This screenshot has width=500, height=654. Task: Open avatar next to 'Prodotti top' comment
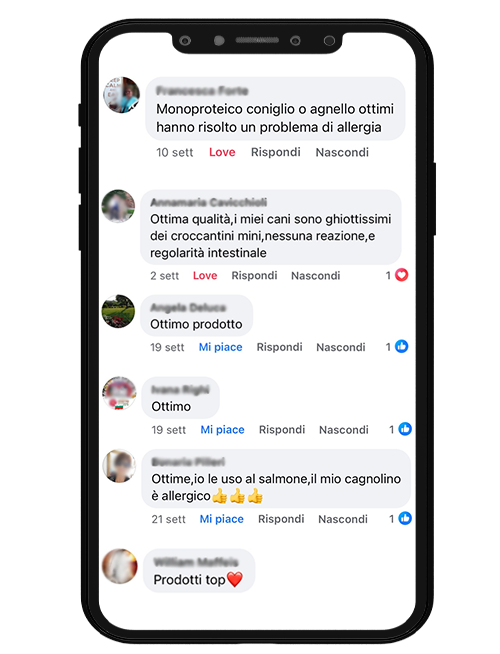pyautogui.click(x=120, y=566)
